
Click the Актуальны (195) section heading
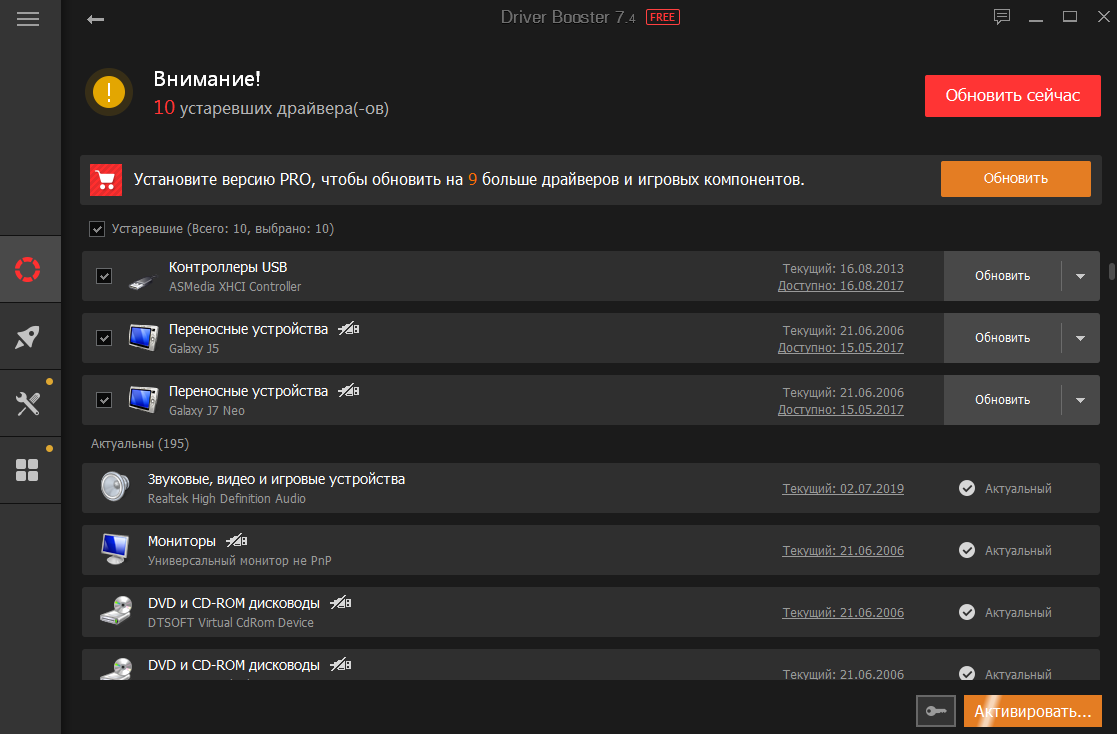140,444
